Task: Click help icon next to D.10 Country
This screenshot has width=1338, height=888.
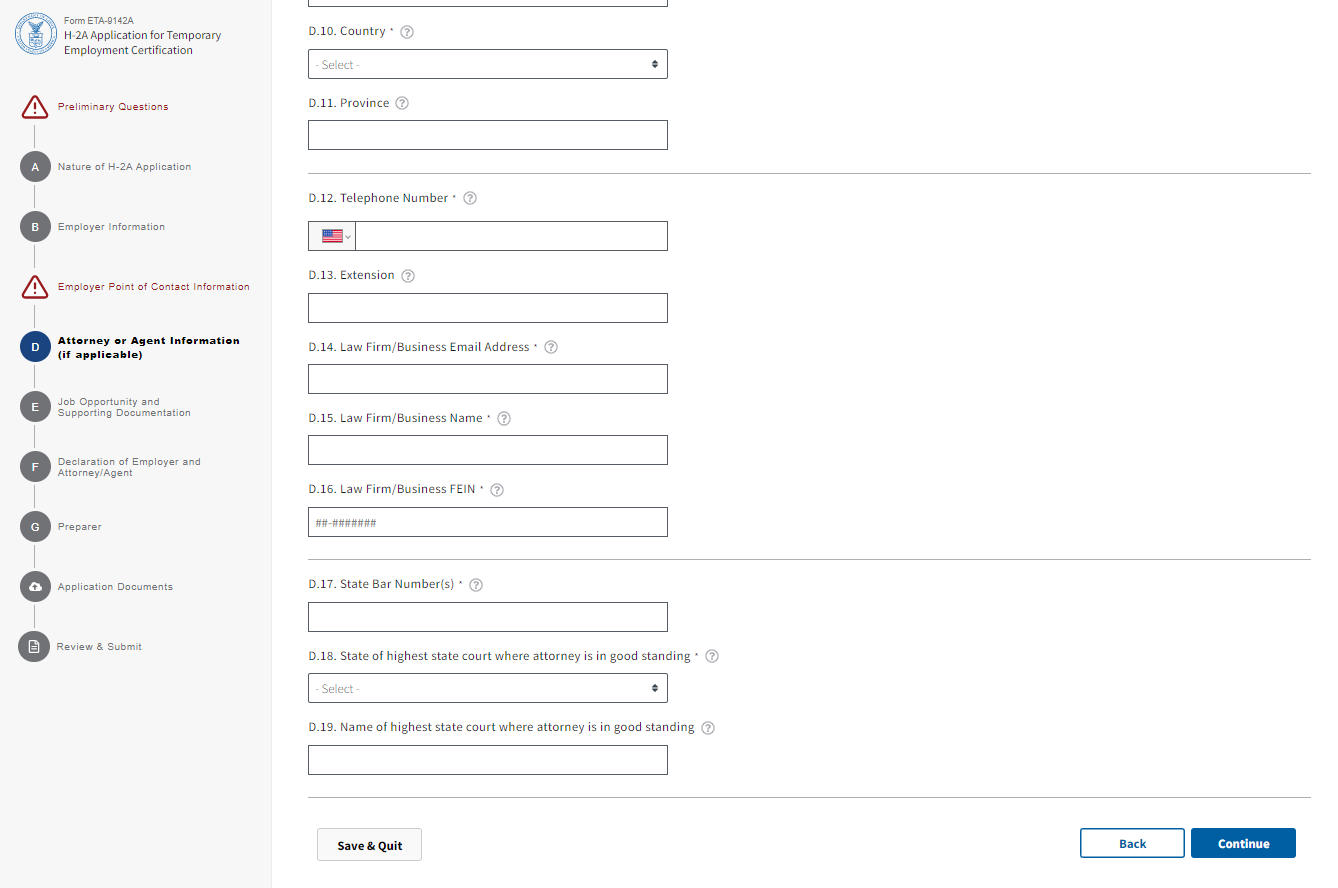Action: pos(407,32)
